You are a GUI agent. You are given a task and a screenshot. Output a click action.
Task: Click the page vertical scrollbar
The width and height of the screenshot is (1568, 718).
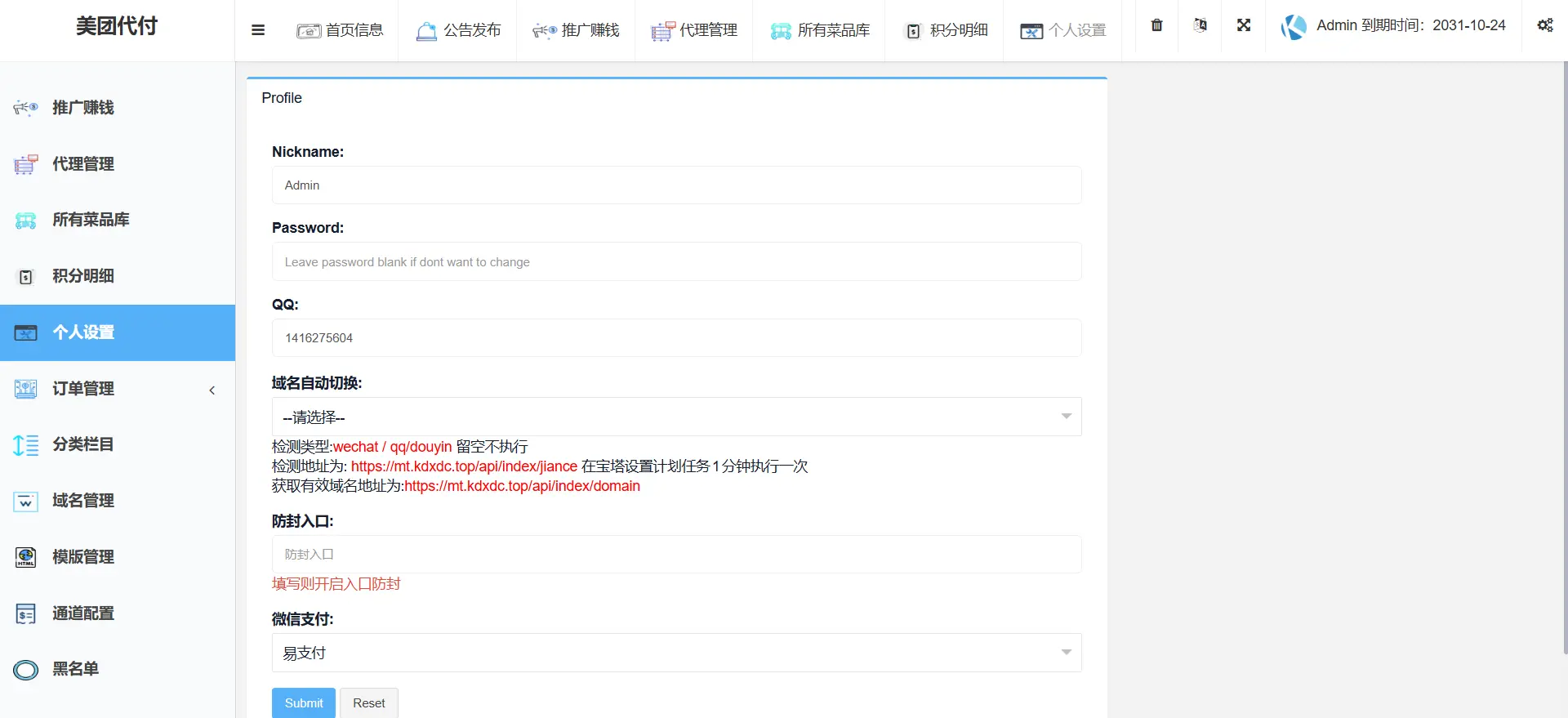[x=1564, y=358]
